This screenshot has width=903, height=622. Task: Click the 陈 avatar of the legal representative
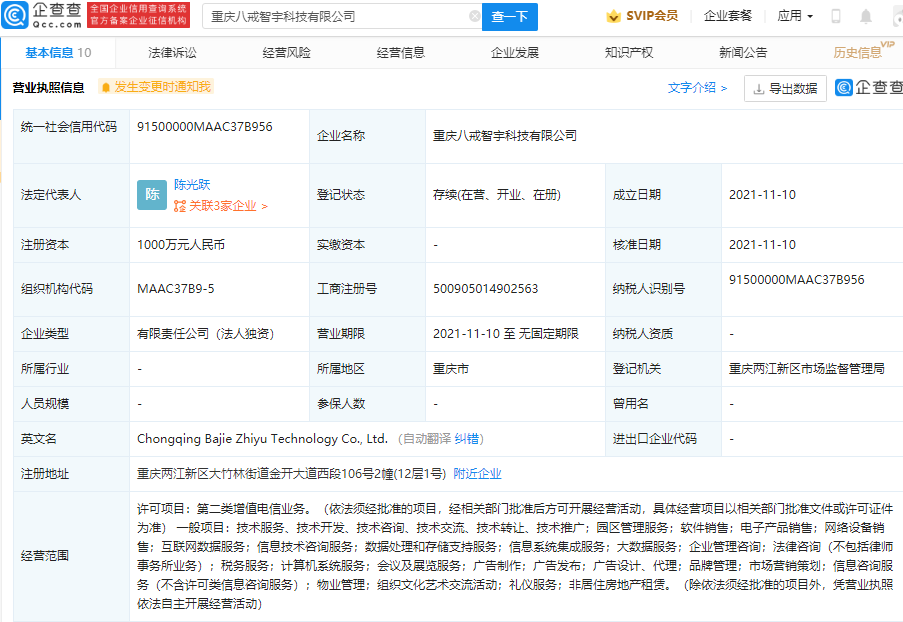click(152, 195)
